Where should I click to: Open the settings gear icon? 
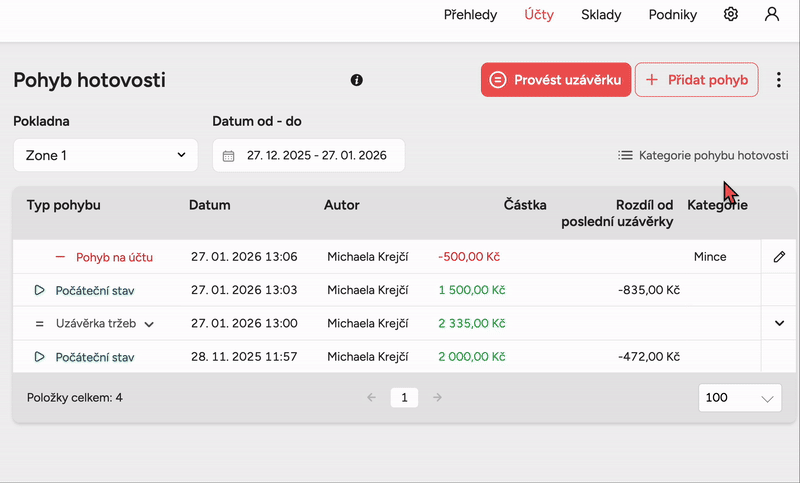click(731, 15)
